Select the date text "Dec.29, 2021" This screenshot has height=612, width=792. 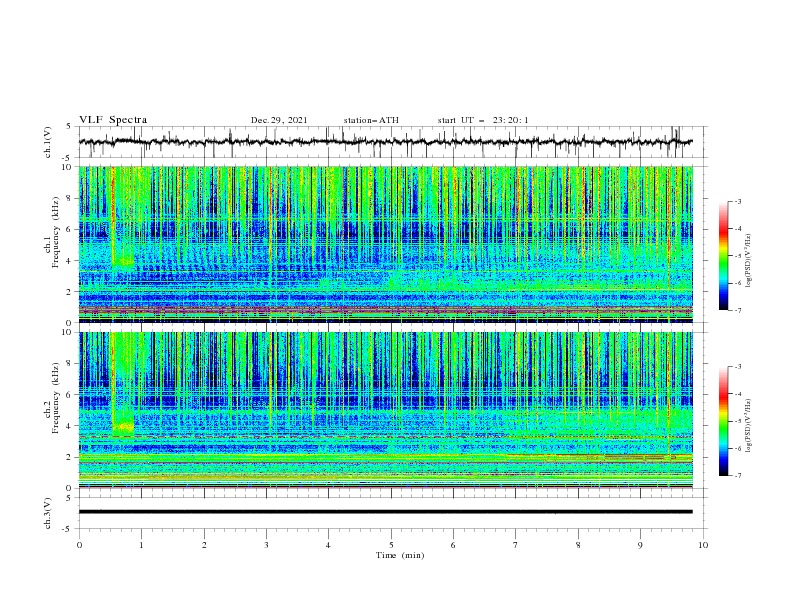(x=279, y=120)
